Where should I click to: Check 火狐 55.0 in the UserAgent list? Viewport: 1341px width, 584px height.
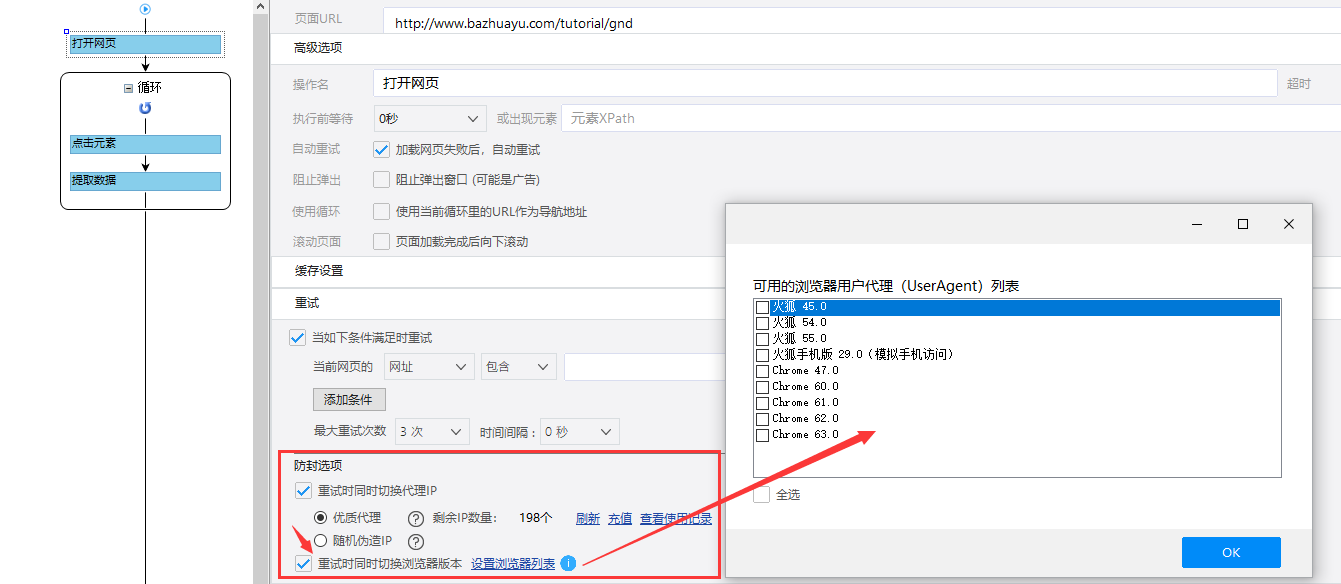763,339
